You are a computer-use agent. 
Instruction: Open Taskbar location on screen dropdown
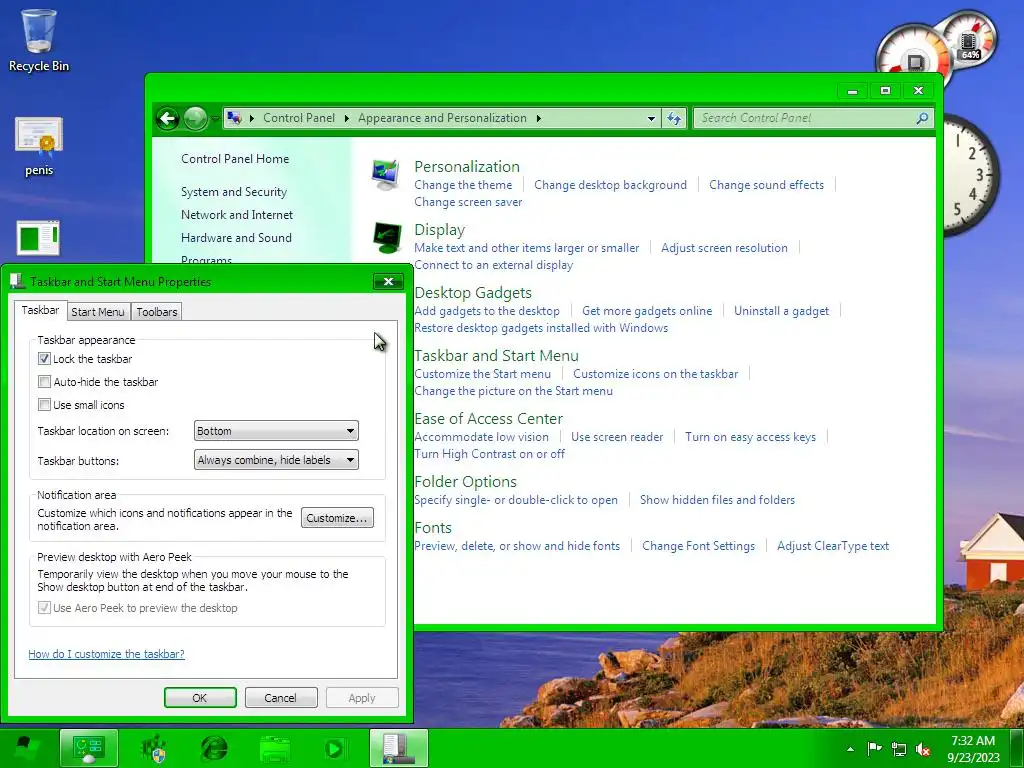(276, 431)
